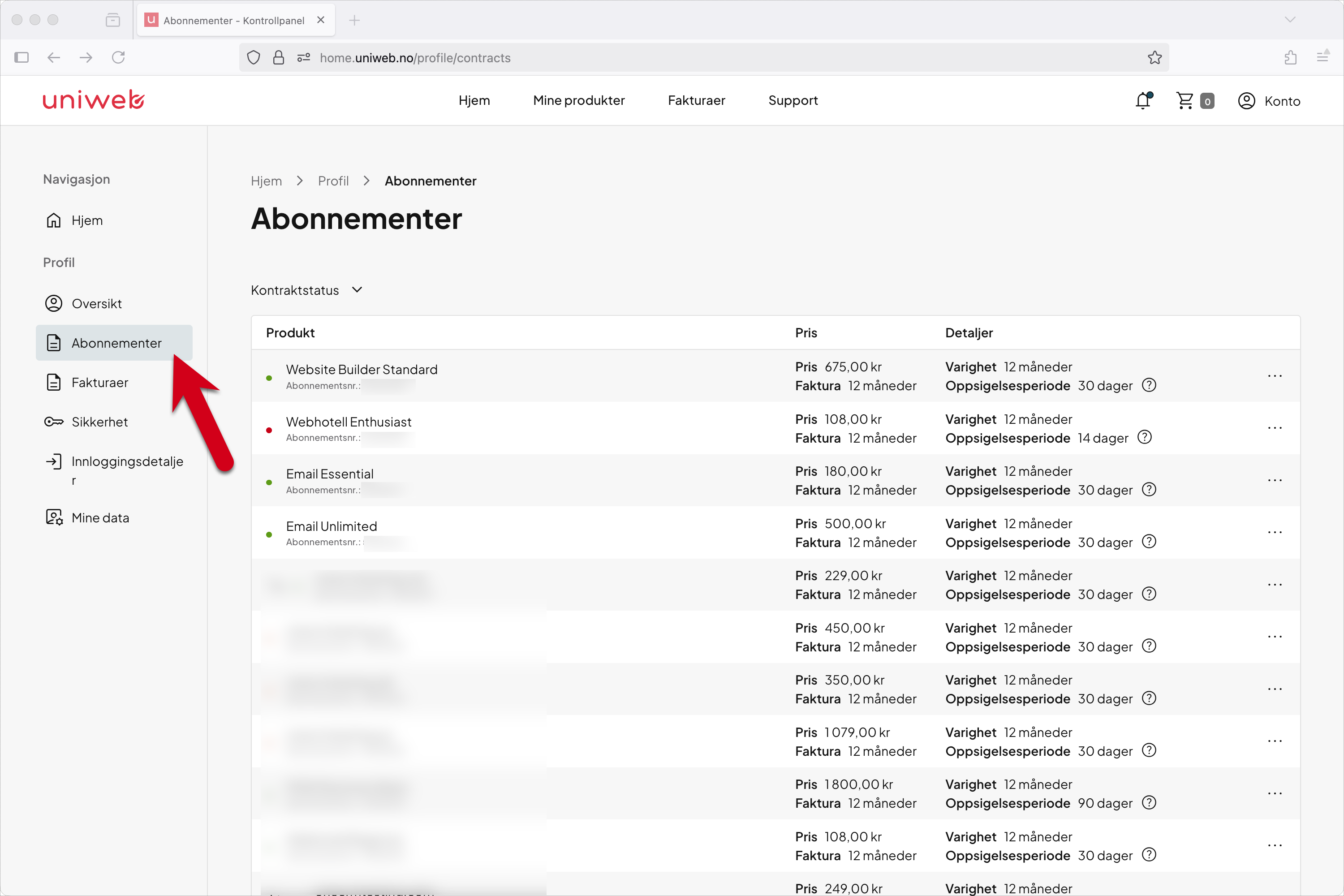Reload the page with the refresh icon
The image size is (1344, 896).
(x=118, y=57)
